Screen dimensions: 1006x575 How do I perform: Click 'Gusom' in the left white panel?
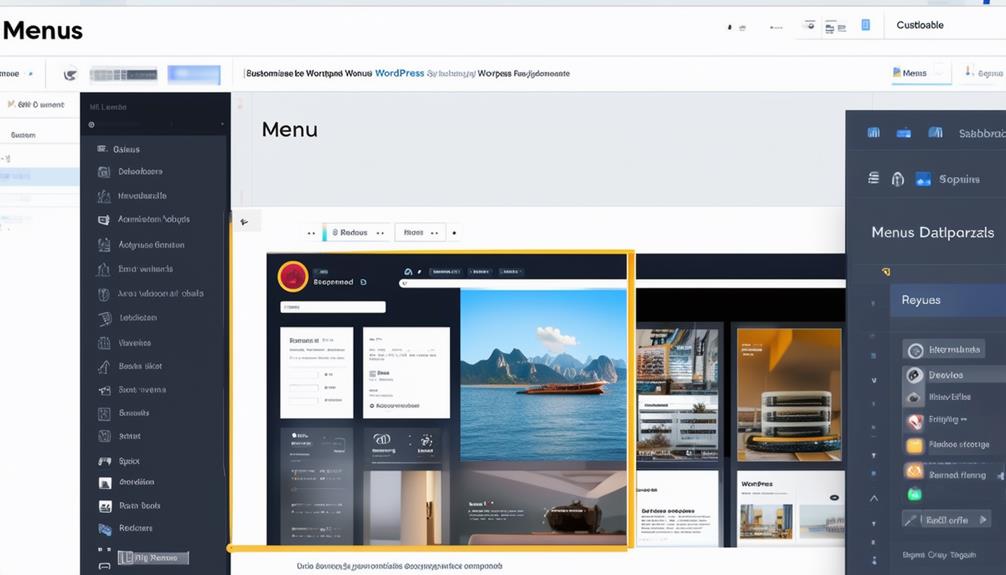[x=23, y=135]
